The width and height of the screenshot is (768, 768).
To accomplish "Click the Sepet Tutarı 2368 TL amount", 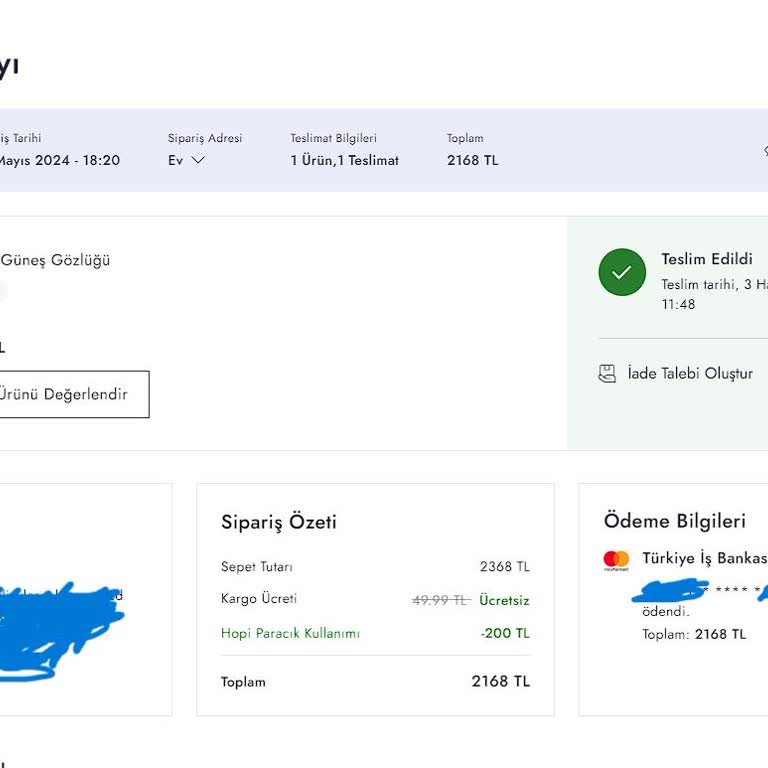I will (504, 567).
